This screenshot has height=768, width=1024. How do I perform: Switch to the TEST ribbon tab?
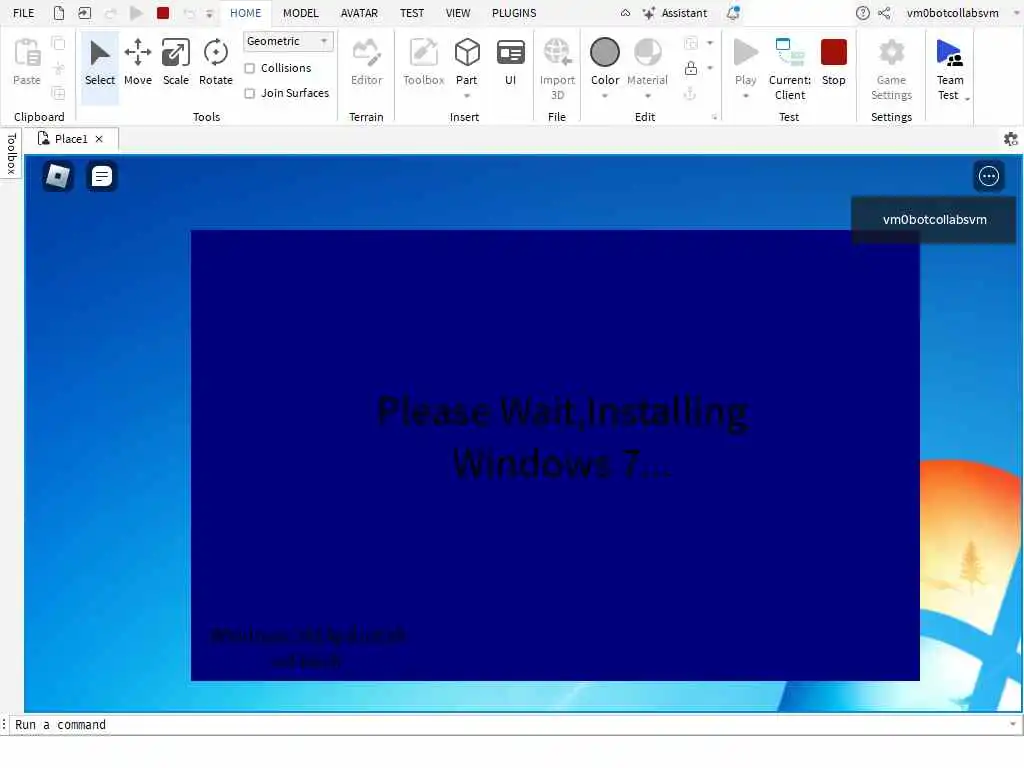(412, 12)
